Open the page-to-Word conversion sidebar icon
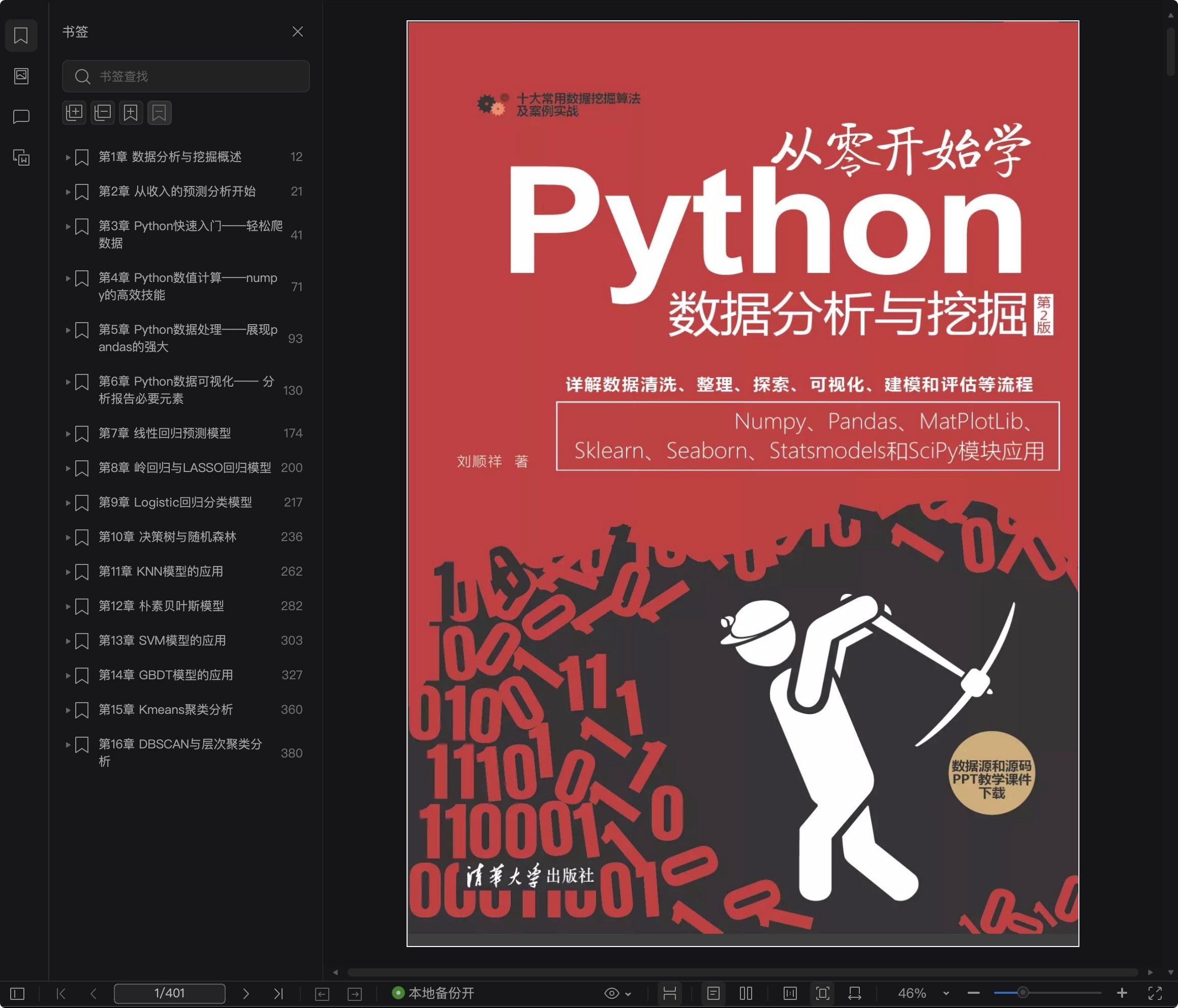Screen dimensions: 1178x1008 (21, 157)
